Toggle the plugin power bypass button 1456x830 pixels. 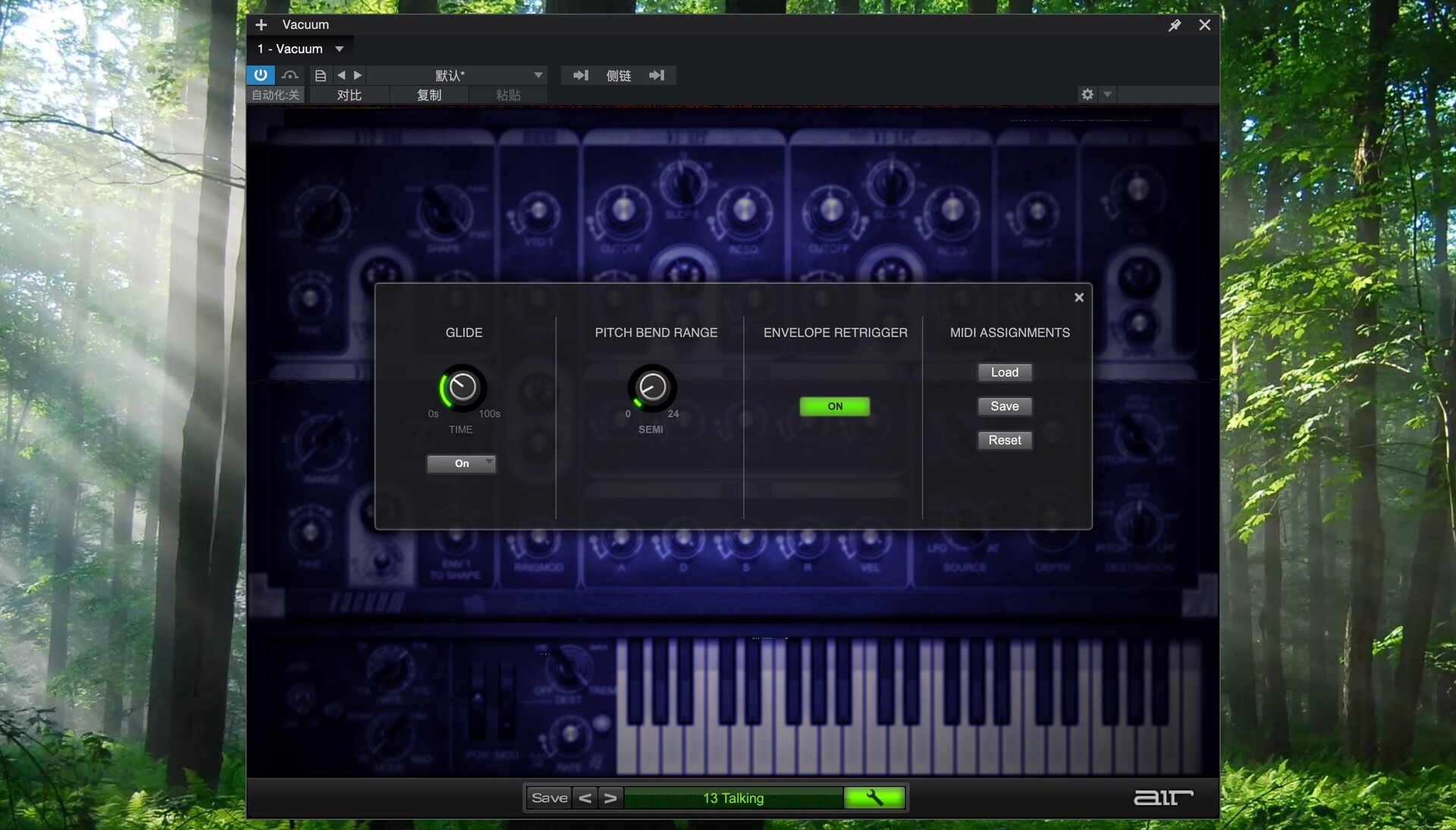coord(260,75)
